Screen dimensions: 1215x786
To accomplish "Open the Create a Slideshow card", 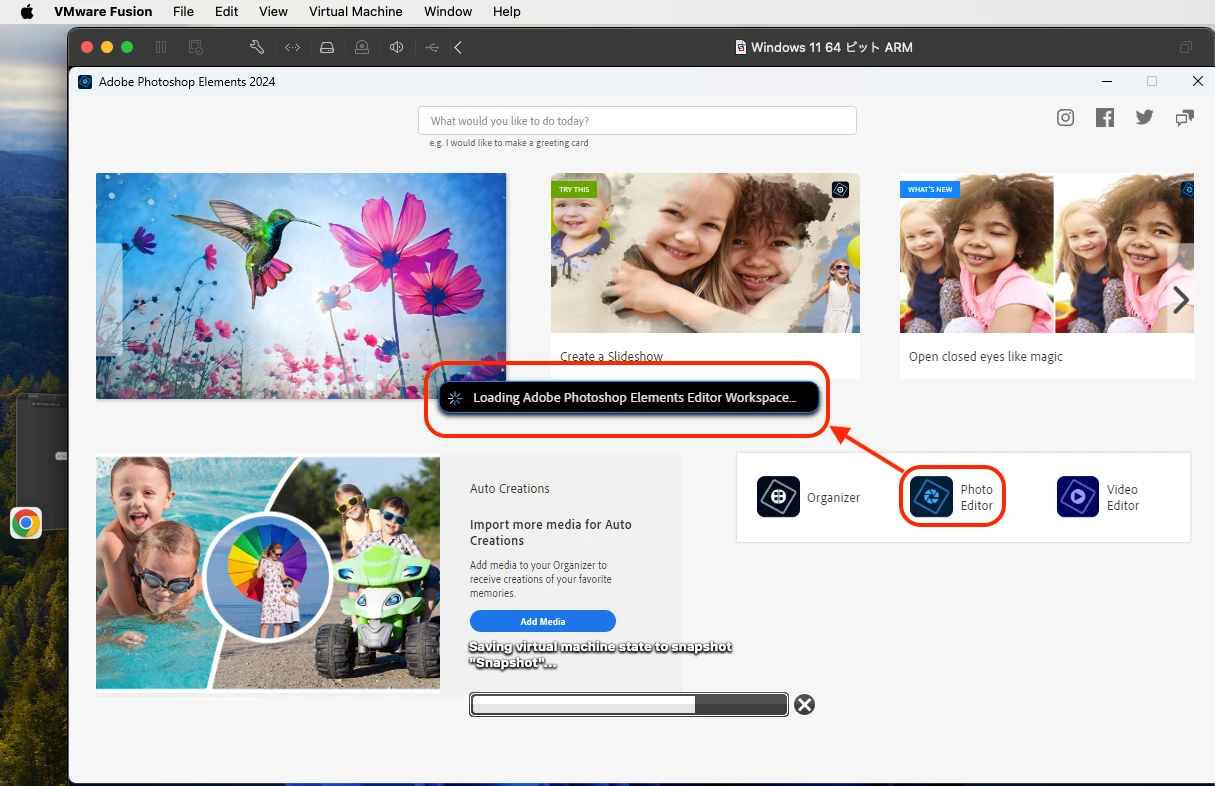I will coord(705,276).
